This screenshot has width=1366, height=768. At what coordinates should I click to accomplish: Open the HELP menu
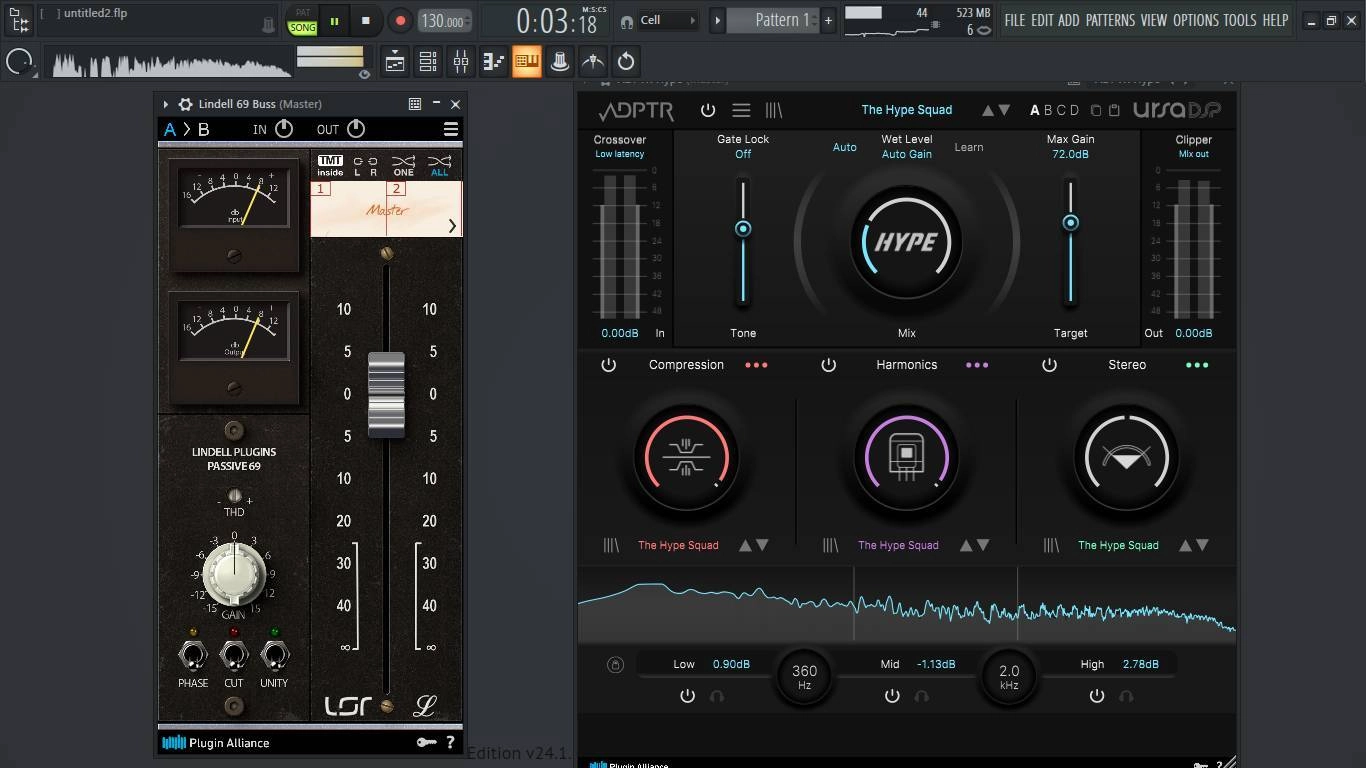point(1275,20)
